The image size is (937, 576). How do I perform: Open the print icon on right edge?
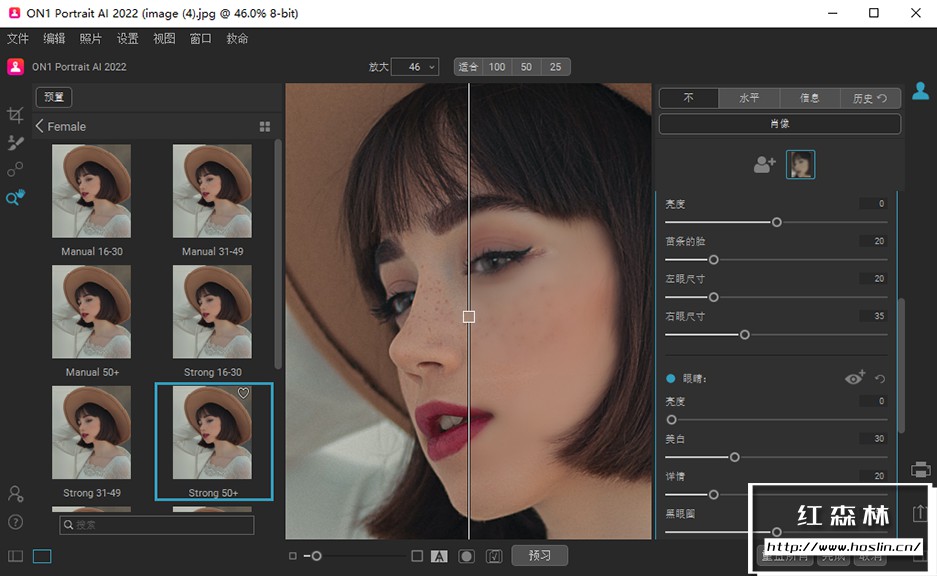[921, 469]
